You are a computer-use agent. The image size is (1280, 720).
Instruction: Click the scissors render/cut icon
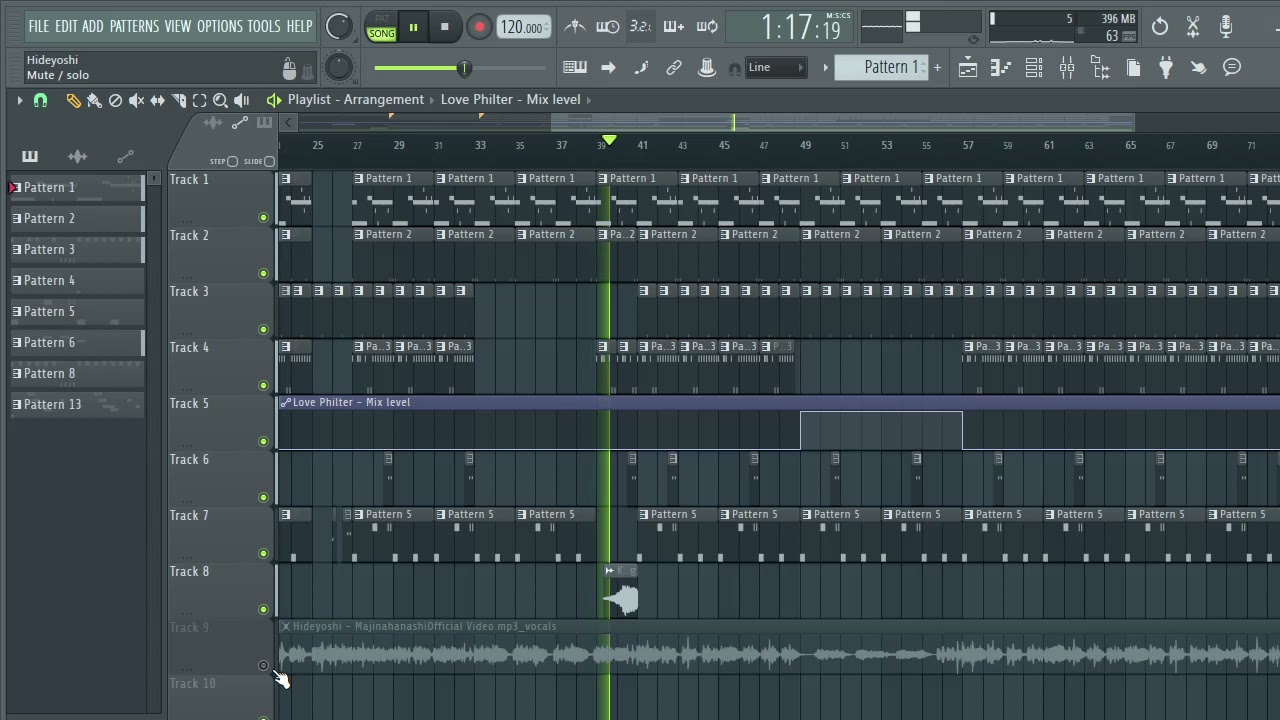tap(1193, 27)
